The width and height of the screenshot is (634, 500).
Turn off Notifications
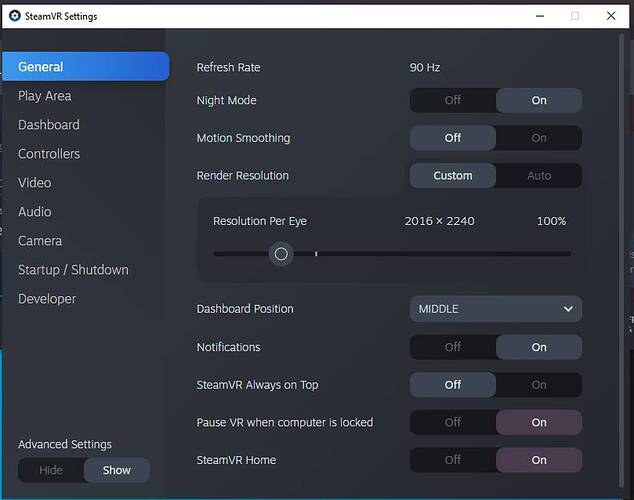(453, 347)
